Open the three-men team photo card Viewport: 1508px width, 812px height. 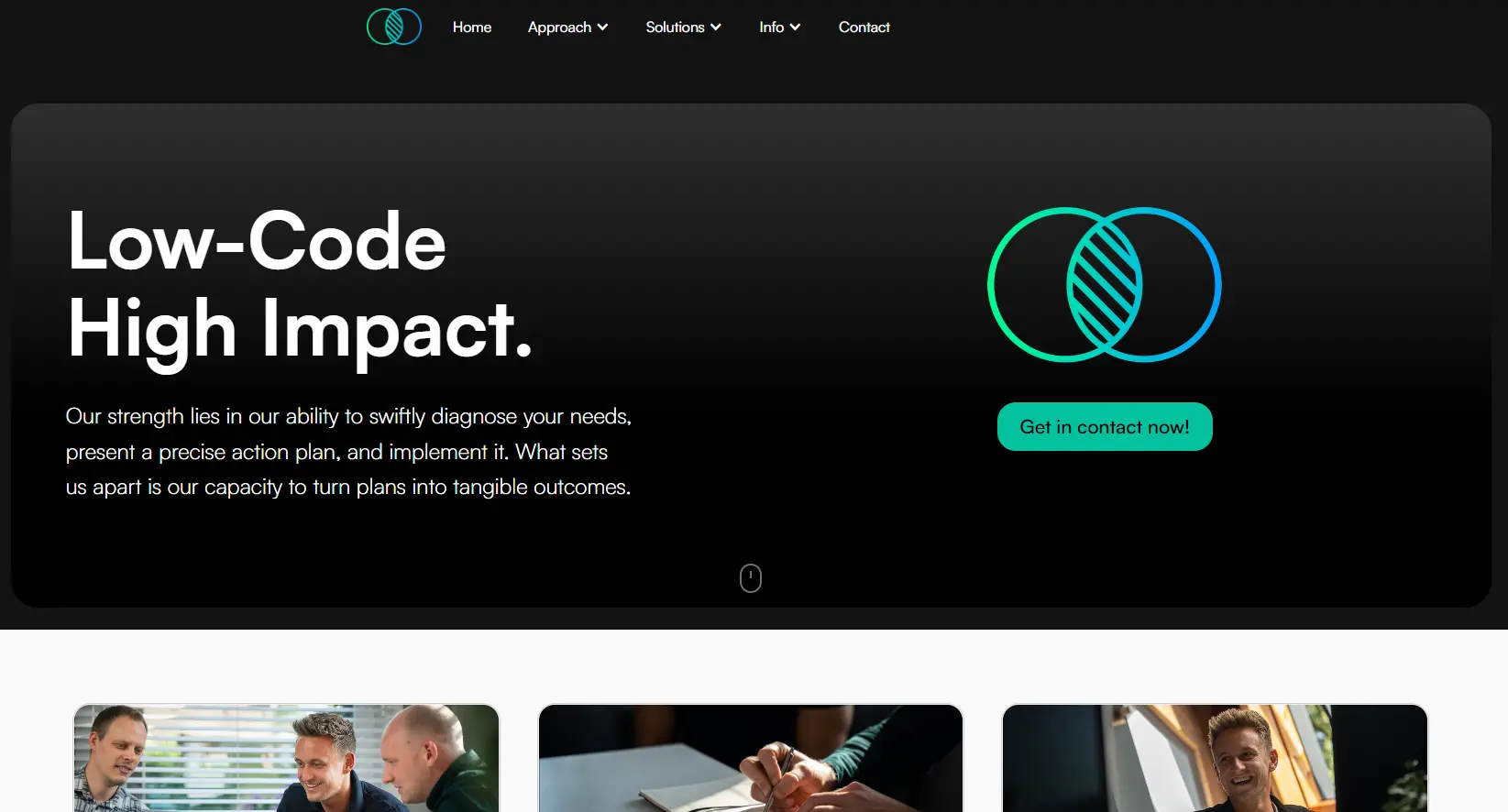click(x=286, y=758)
